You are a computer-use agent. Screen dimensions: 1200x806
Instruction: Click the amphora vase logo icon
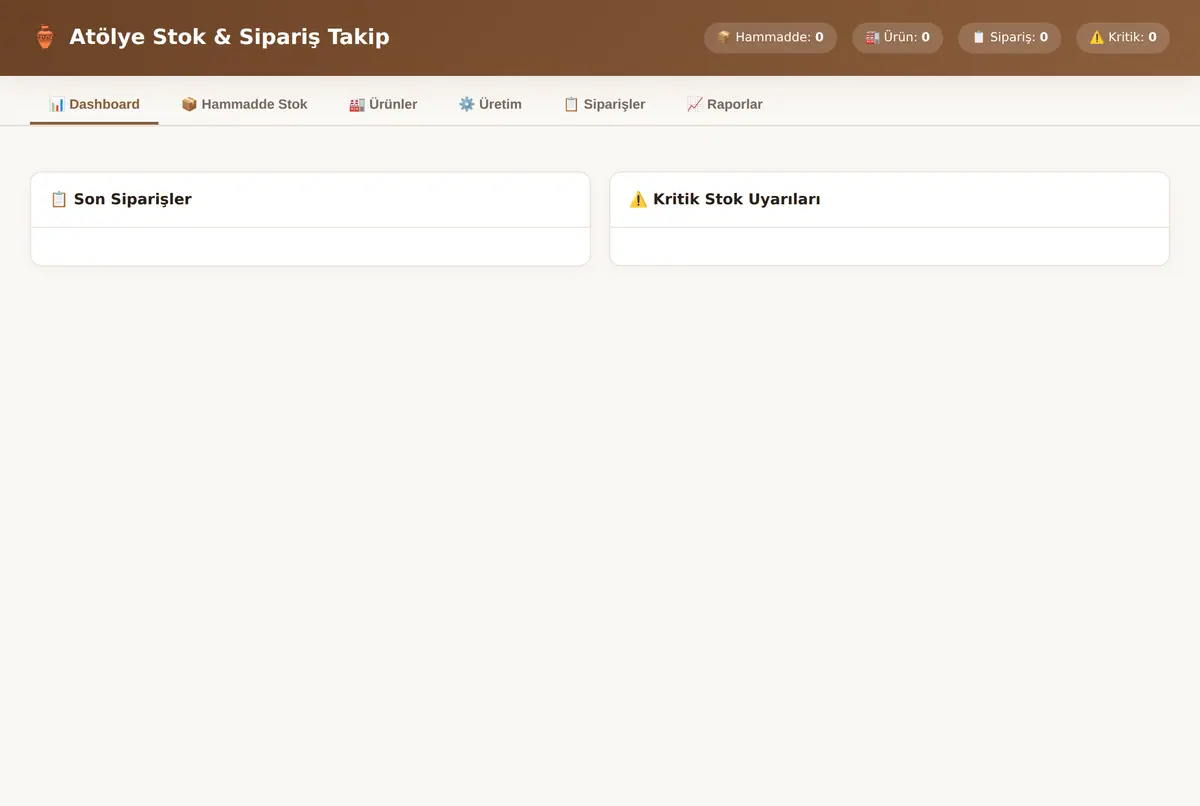click(x=44, y=38)
